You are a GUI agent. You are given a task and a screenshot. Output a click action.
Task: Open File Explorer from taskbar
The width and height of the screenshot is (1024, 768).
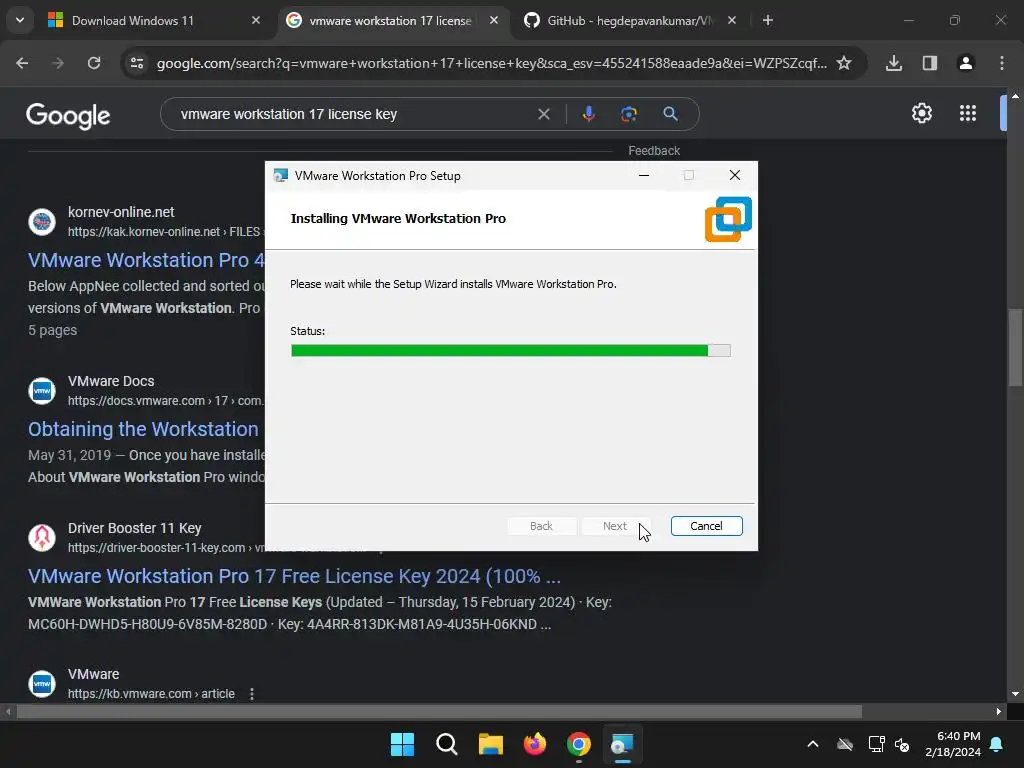coord(490,744)
